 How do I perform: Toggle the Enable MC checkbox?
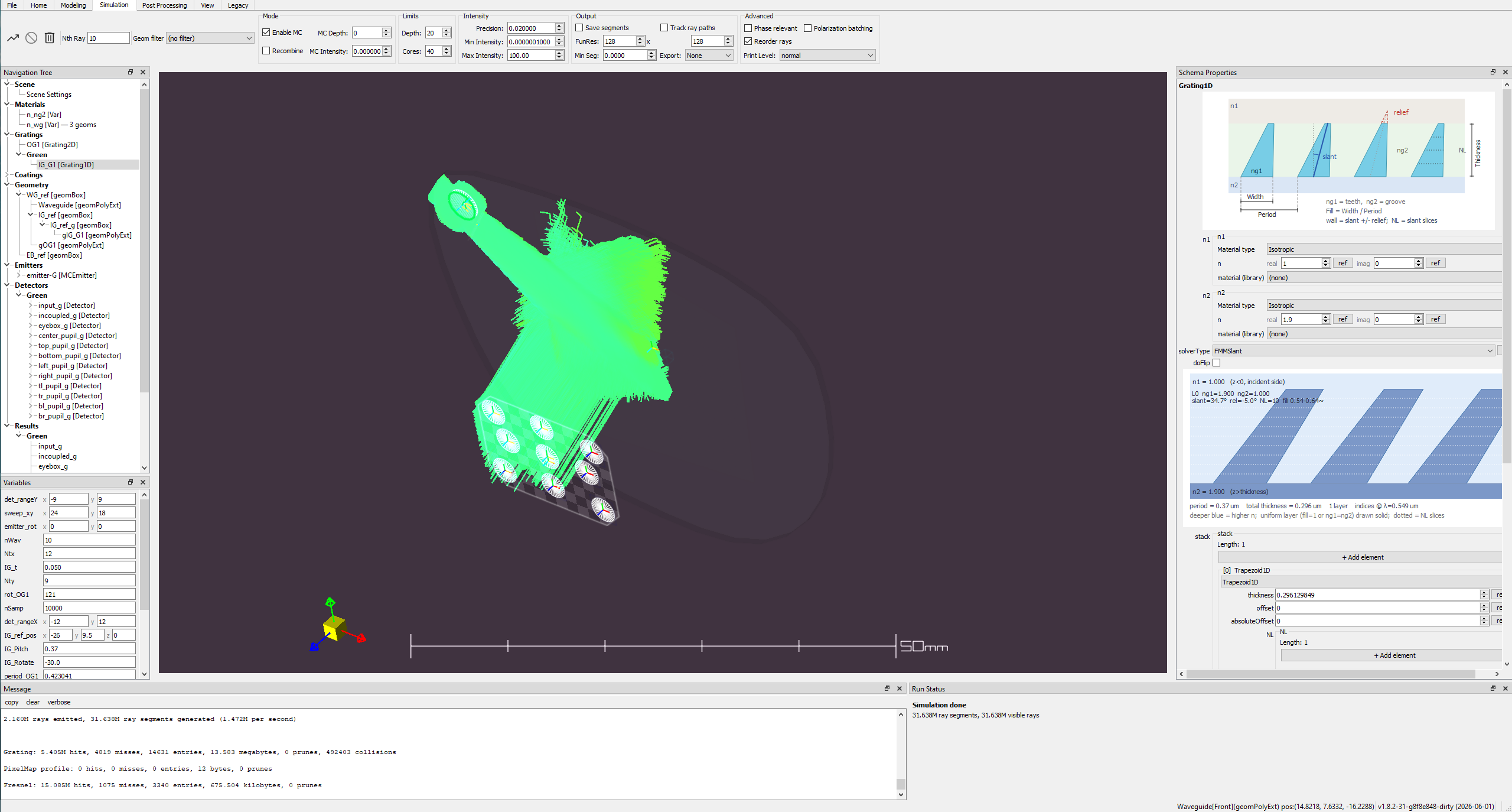click(266, 33)
